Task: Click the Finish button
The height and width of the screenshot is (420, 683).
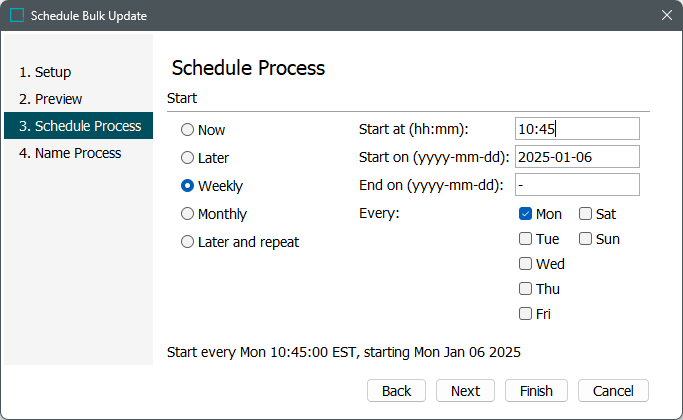Action: tap(536, 391)
